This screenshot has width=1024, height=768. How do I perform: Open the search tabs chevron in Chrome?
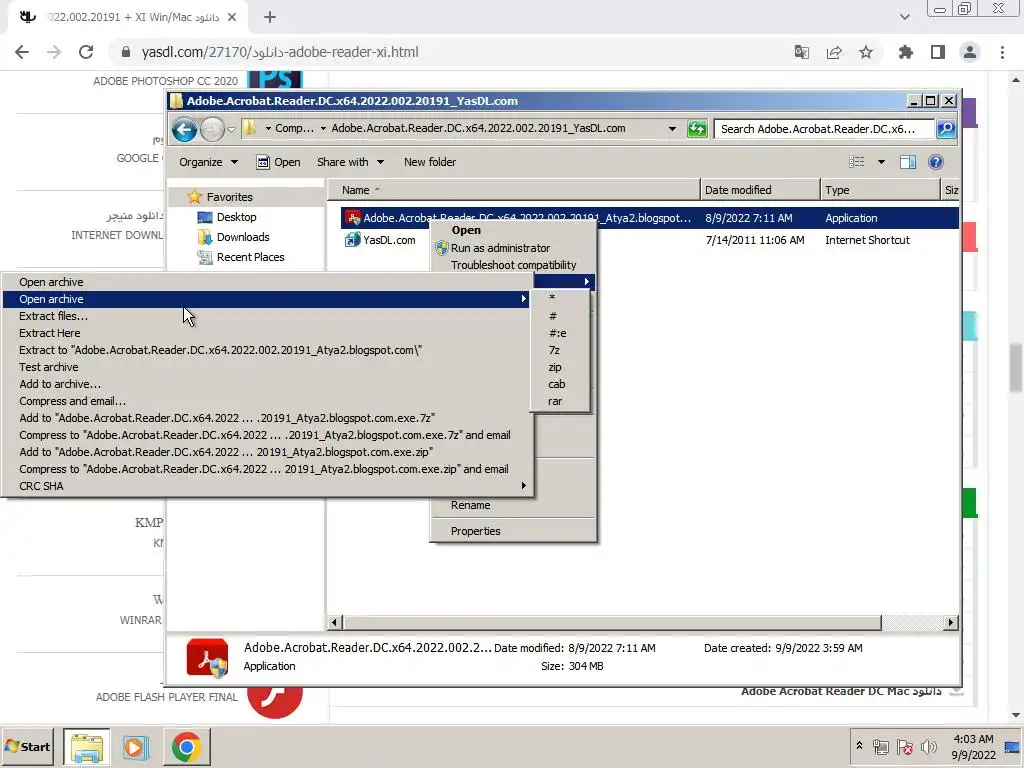[904, 17]
